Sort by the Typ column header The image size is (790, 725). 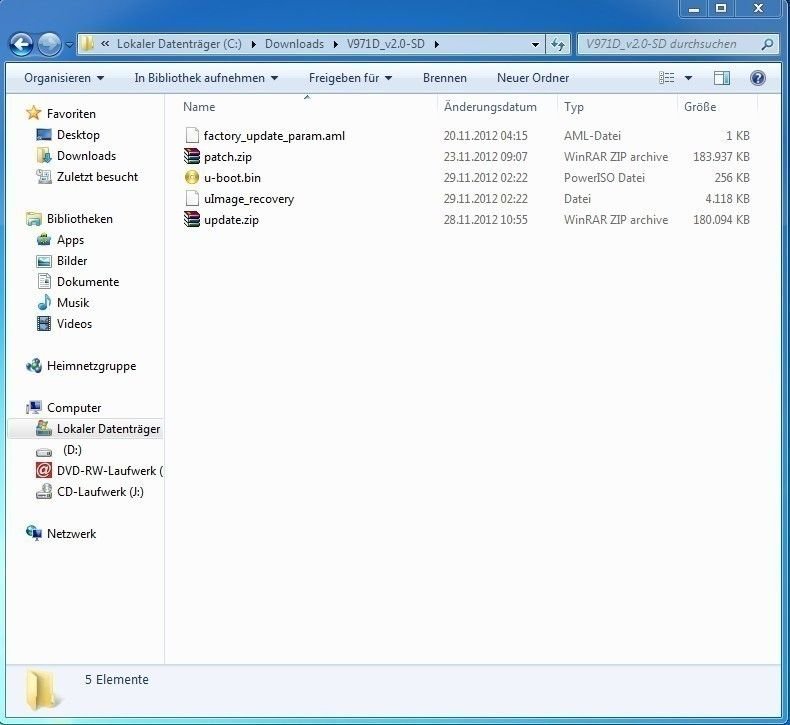pyautogui.click(x=573, y=107)
